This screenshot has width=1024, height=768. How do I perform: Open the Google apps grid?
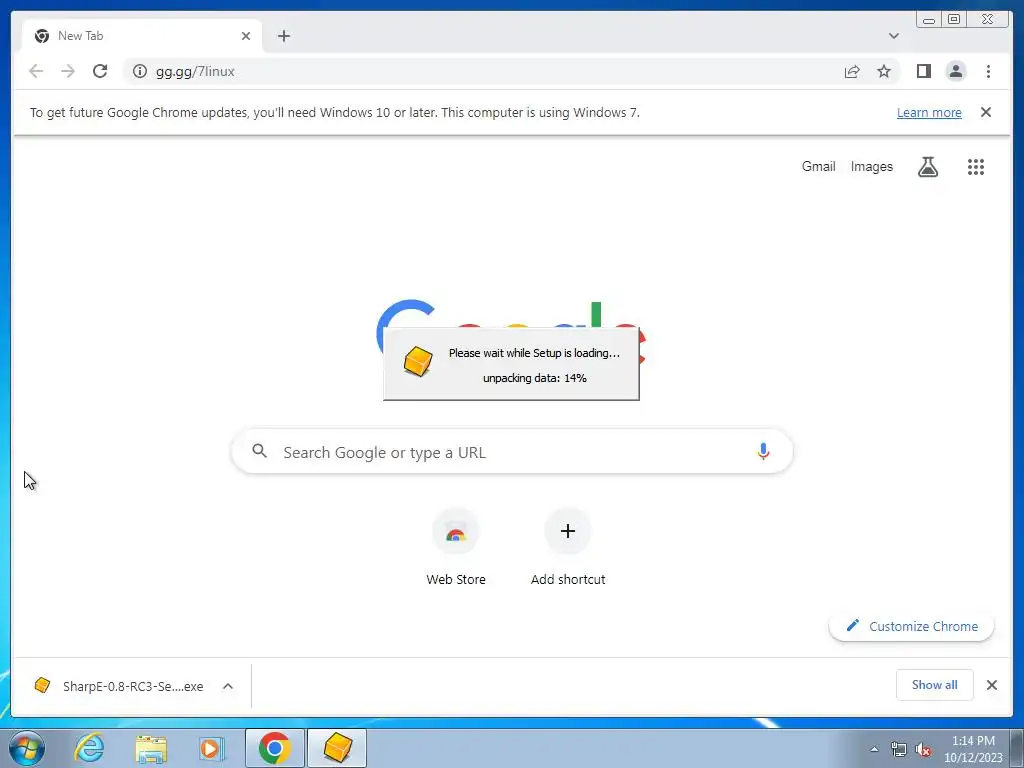point(976,167)
